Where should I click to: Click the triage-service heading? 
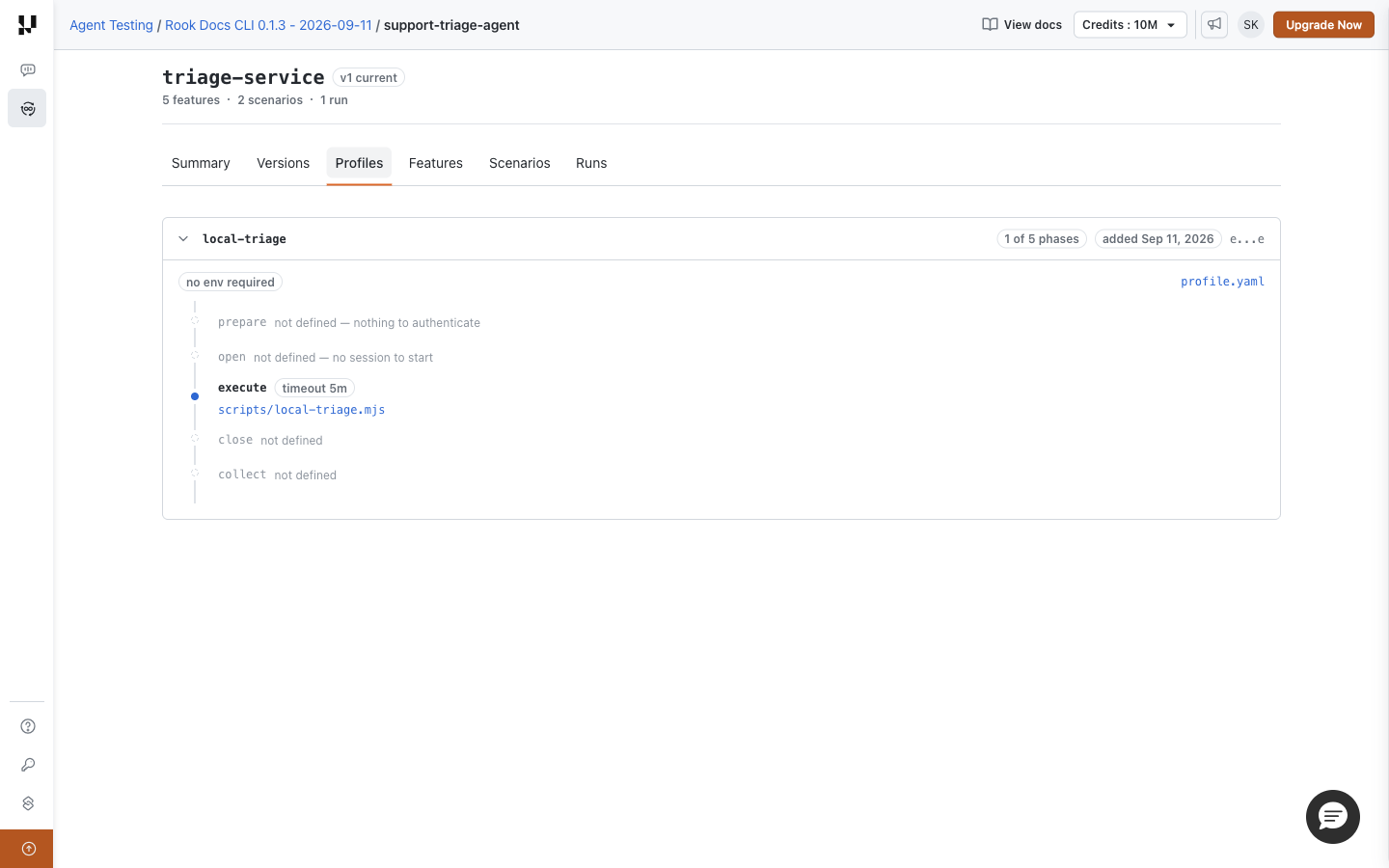coord(243,77)
